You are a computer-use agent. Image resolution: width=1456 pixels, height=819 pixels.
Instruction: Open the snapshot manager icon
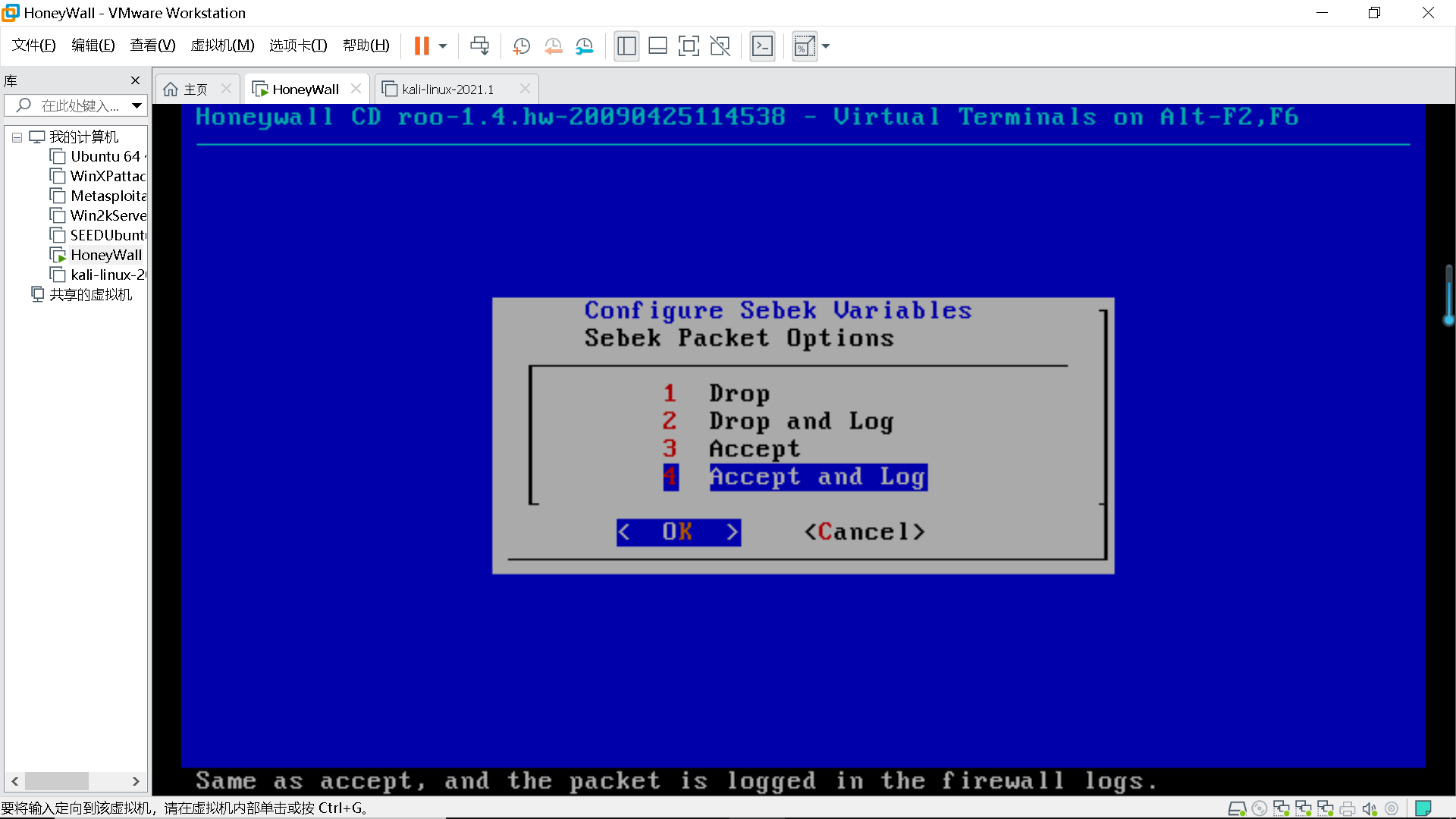584,46
